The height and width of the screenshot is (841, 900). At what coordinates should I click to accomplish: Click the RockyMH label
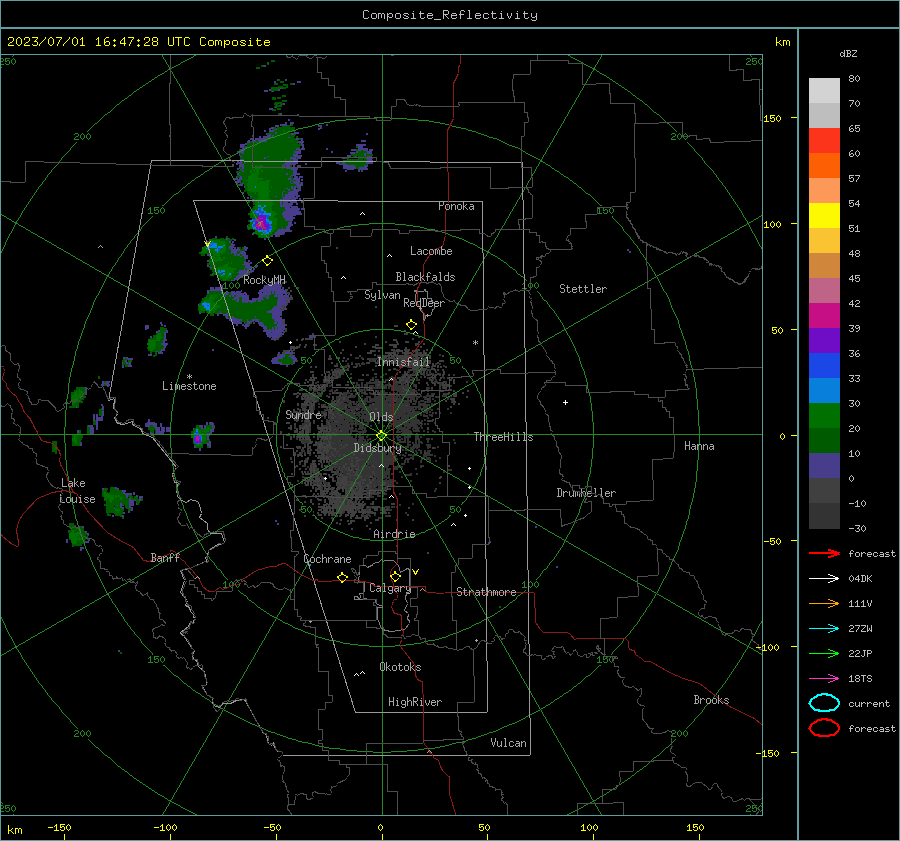[264, 280]
